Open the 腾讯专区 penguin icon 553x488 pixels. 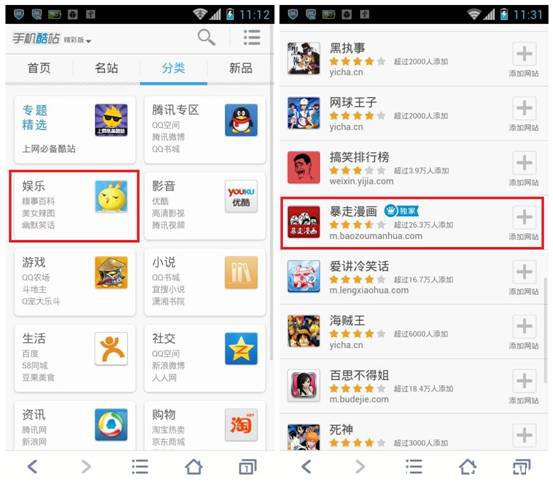coord(241,120)
